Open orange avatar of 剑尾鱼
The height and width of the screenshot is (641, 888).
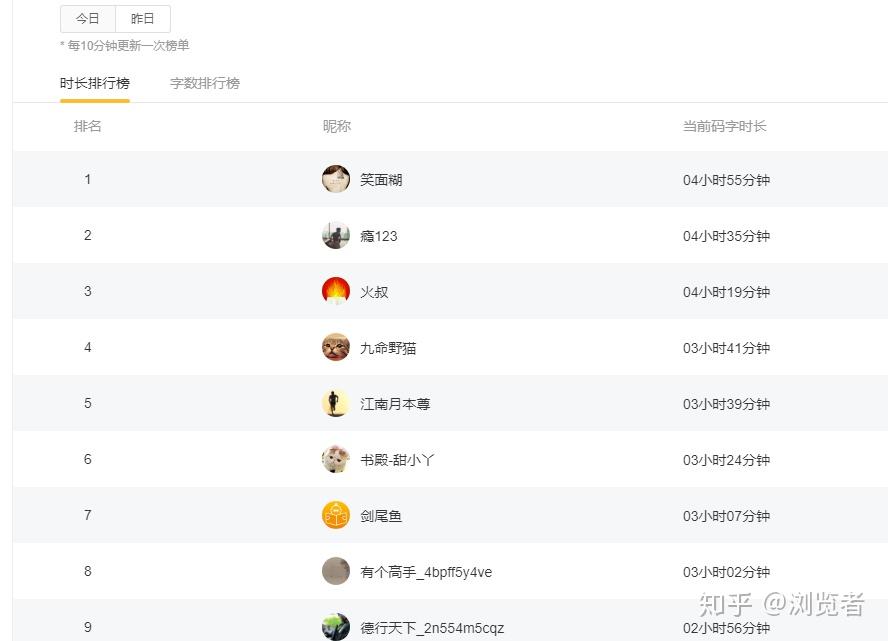pyautogui.click(x=336, y=515)
